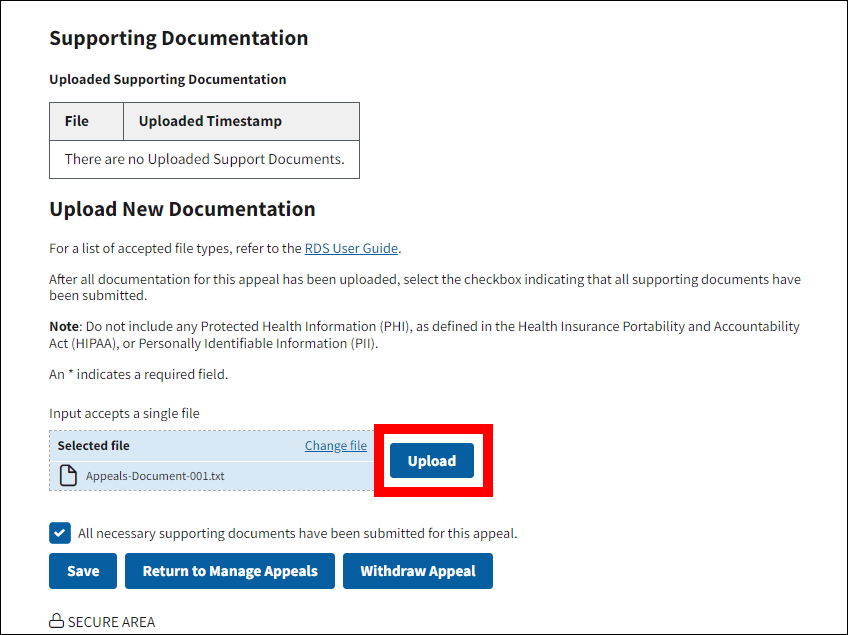Click the Withdraw Appeal button
848x635 pixels.
coord(418,571)
